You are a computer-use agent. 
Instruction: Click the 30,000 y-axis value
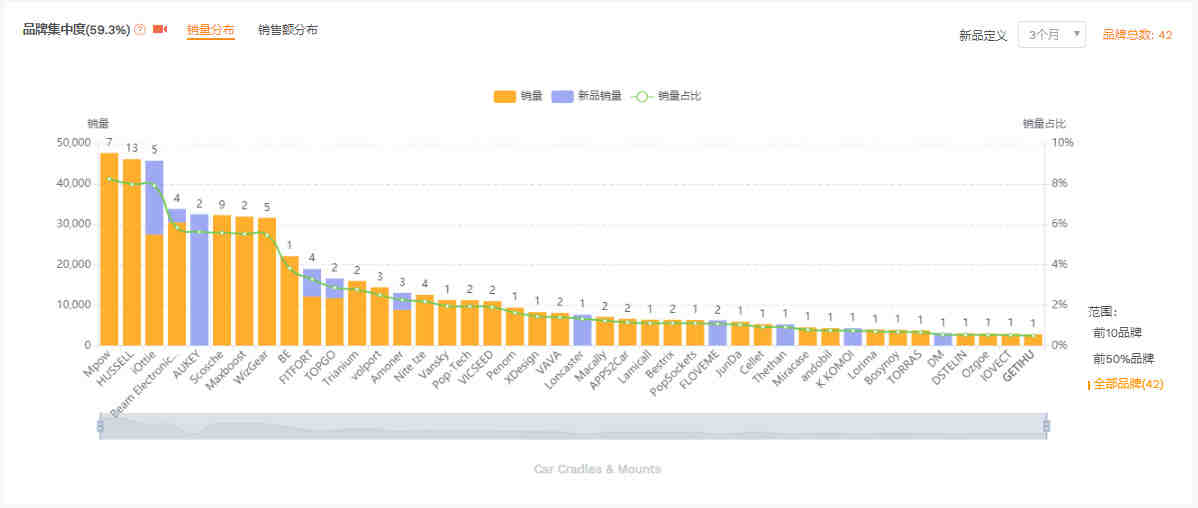click(x=74, y=224)
